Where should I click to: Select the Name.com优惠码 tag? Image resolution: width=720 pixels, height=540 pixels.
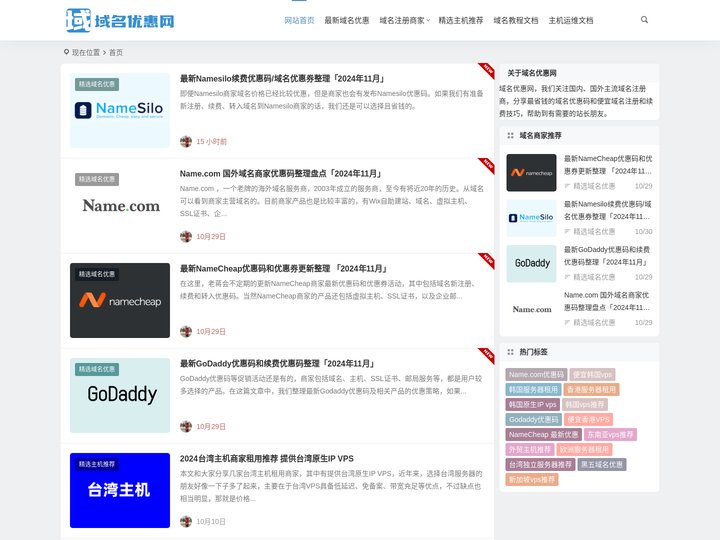point(536,375)
